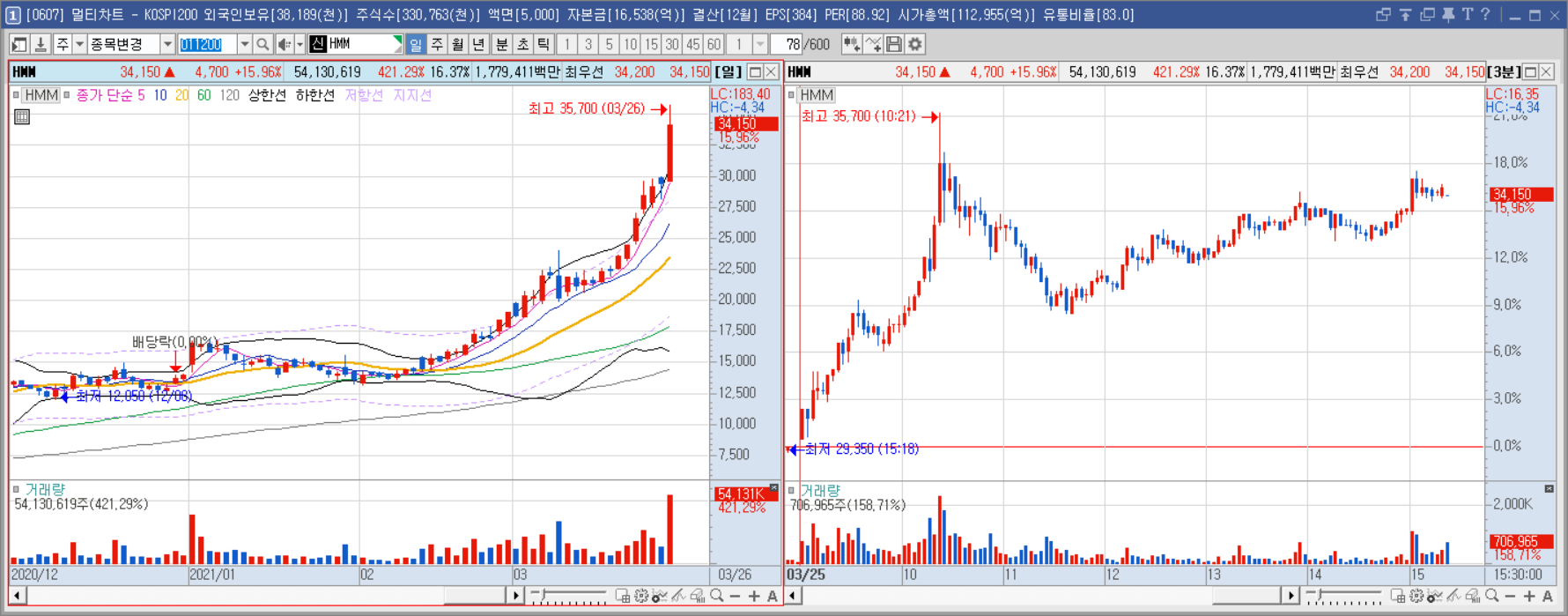This screenshot has height=616, width=1568.
Task: Click the first panel layout icon in toolbar
Action: [18, 44]
